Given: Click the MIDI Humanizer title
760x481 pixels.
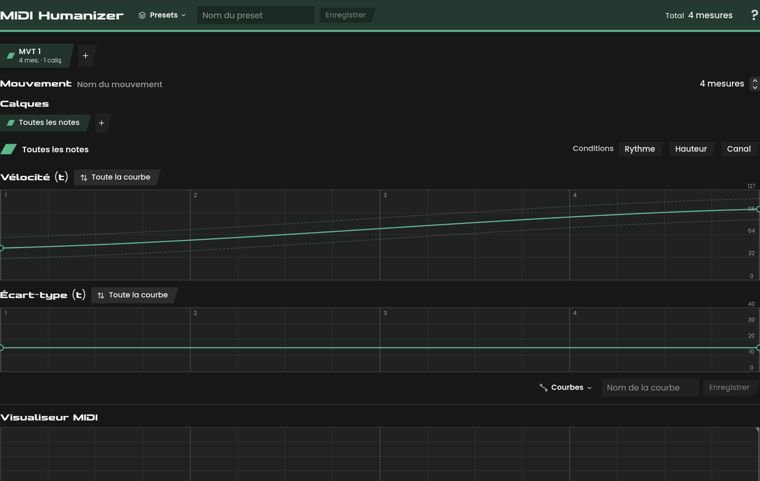Looking at the screenshot, I should [x=62, y=16].
